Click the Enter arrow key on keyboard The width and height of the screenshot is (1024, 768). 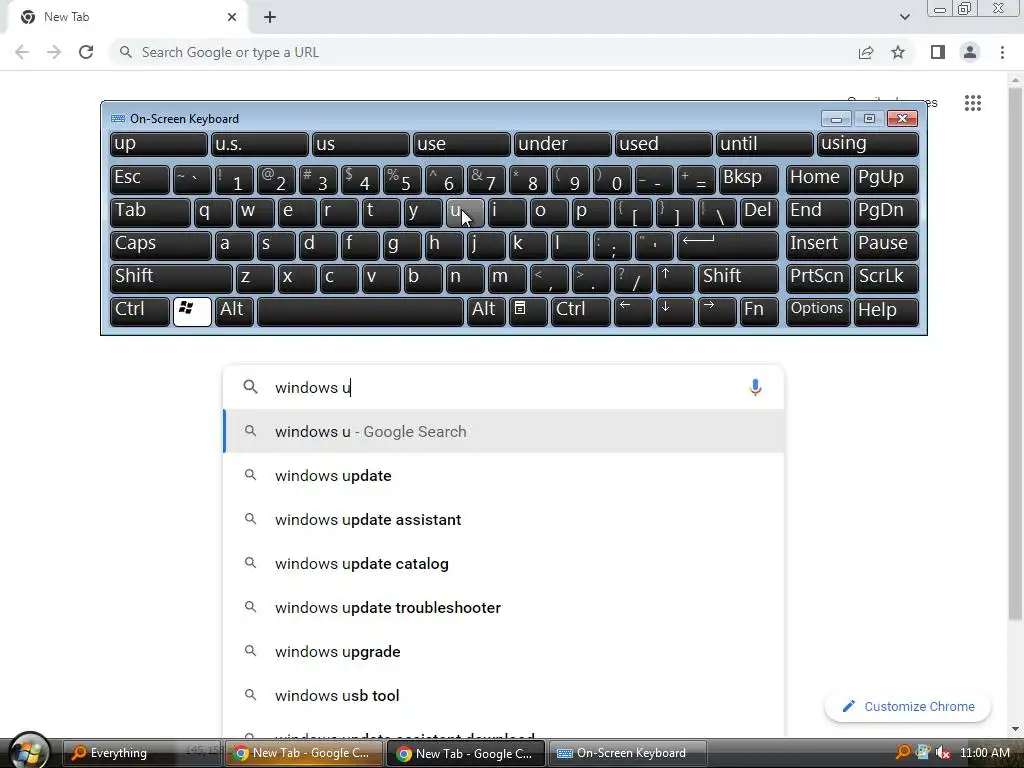tap(728, 246)
